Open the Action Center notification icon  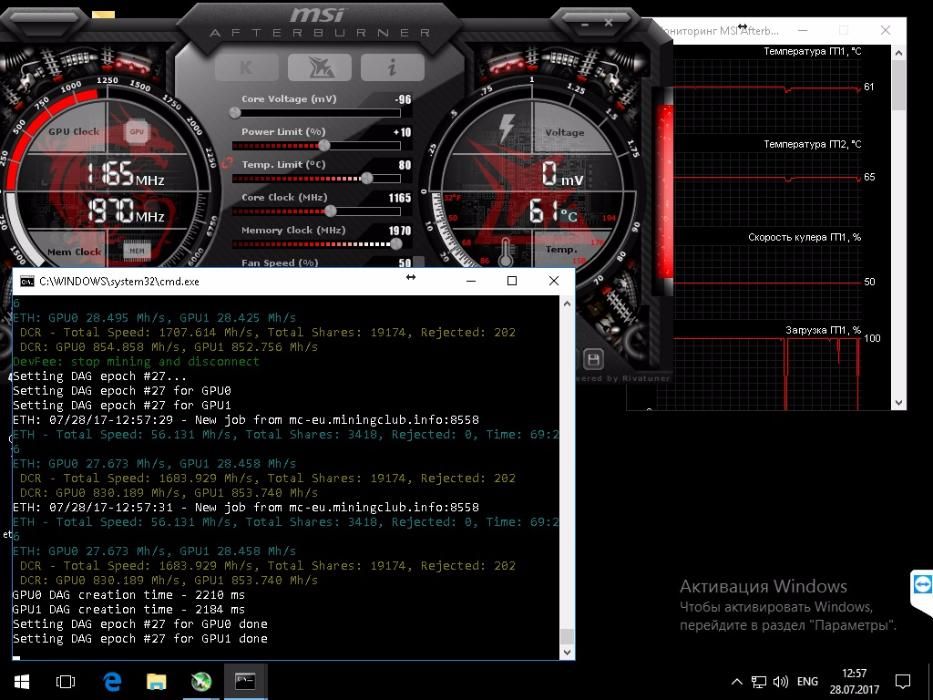point(903,682)
